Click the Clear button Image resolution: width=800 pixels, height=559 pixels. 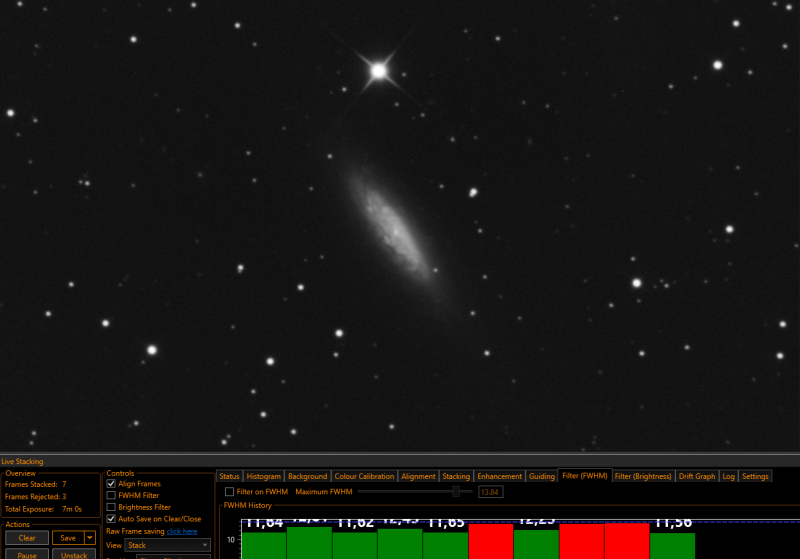(x=27, y=538)
